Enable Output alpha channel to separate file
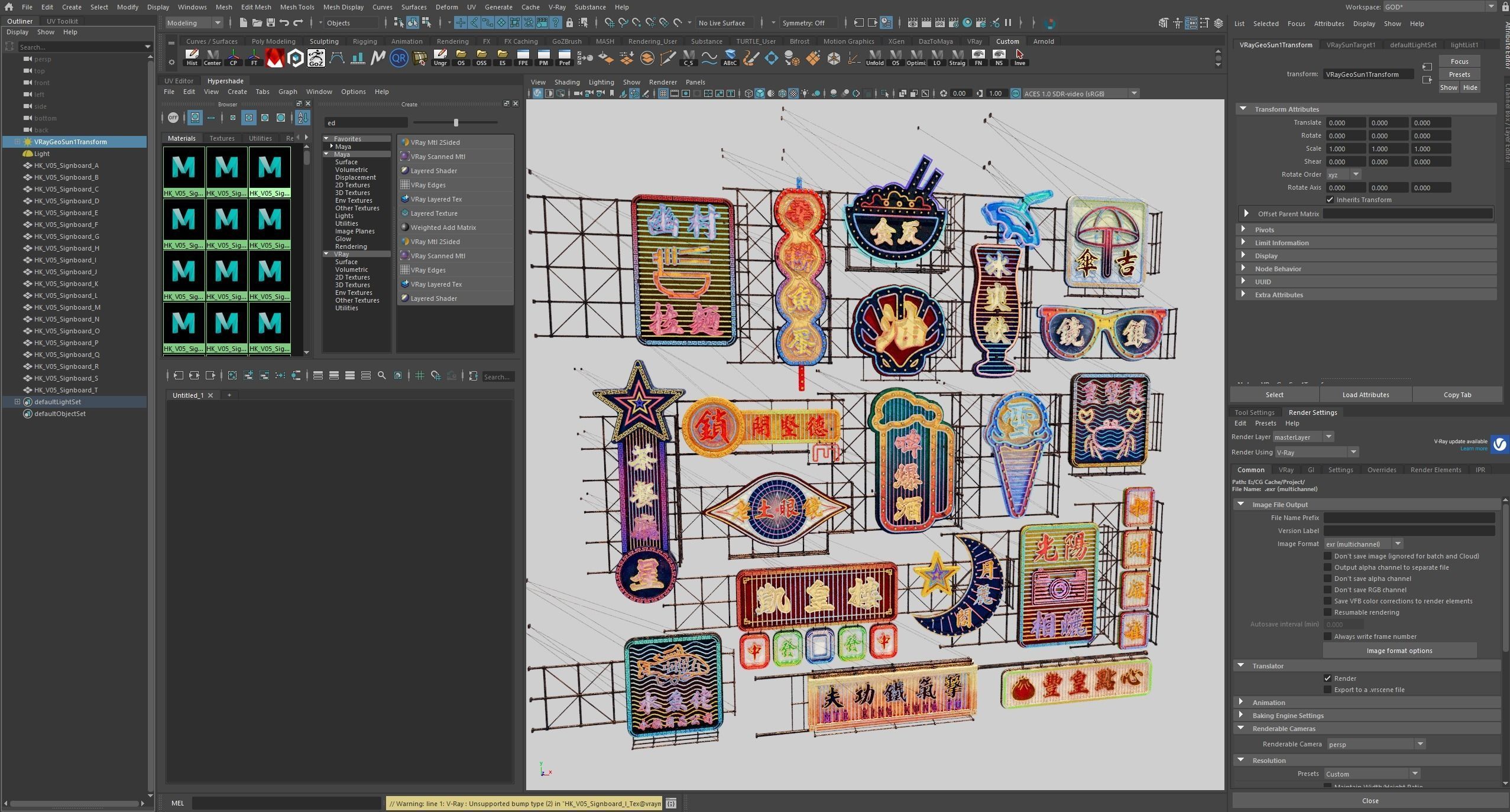This screenshot has height=812, width=1510. [x=1327, y=567]
